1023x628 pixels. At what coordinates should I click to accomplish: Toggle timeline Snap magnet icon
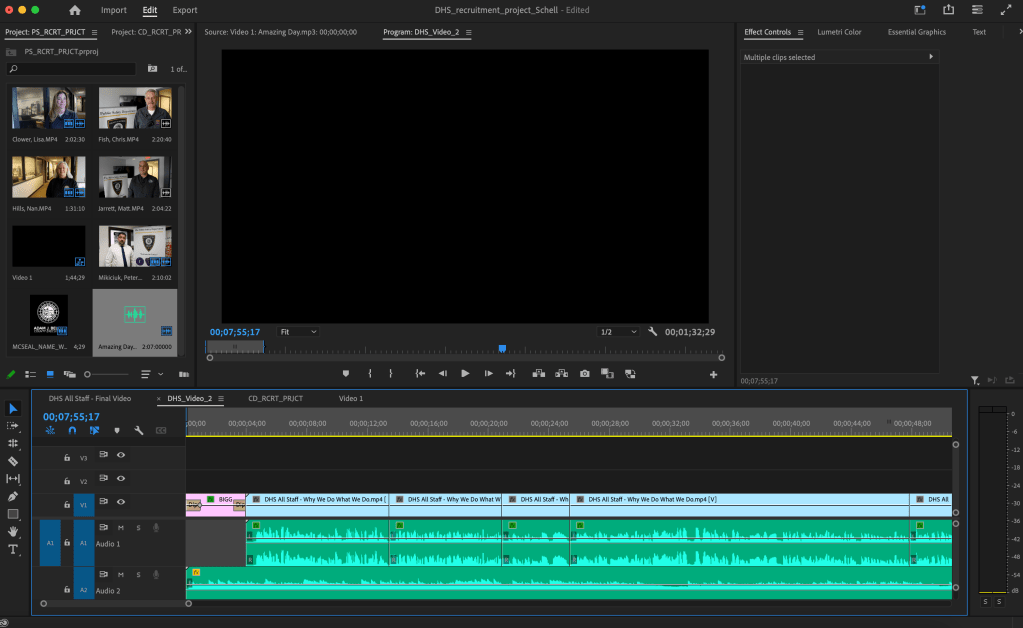(72, 431)
